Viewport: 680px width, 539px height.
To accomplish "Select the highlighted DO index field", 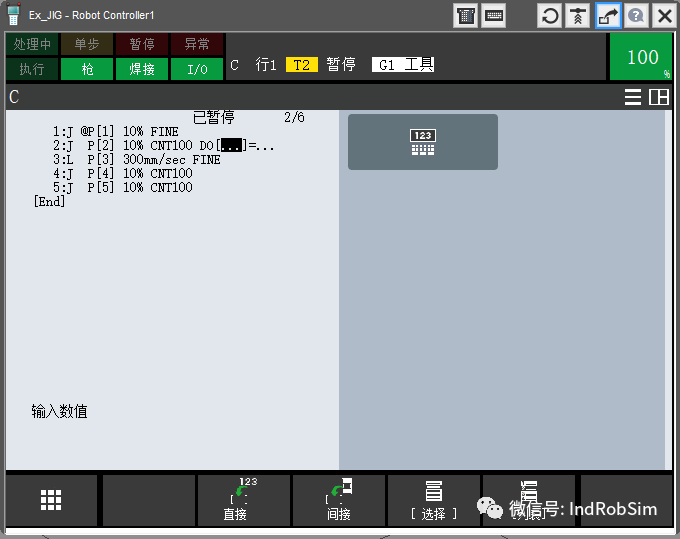I will coord(231,146).
